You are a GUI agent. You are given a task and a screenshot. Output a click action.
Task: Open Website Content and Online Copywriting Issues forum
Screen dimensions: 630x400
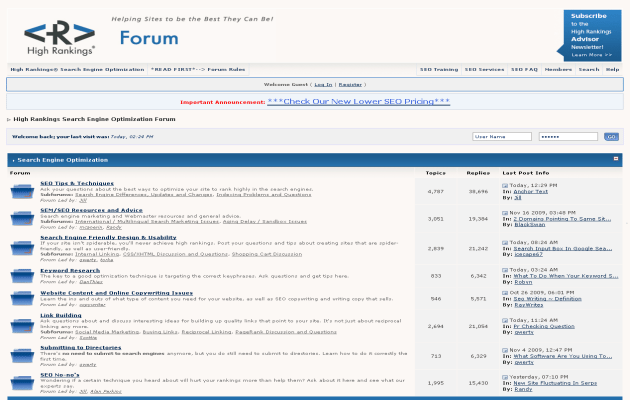[117, 293]
